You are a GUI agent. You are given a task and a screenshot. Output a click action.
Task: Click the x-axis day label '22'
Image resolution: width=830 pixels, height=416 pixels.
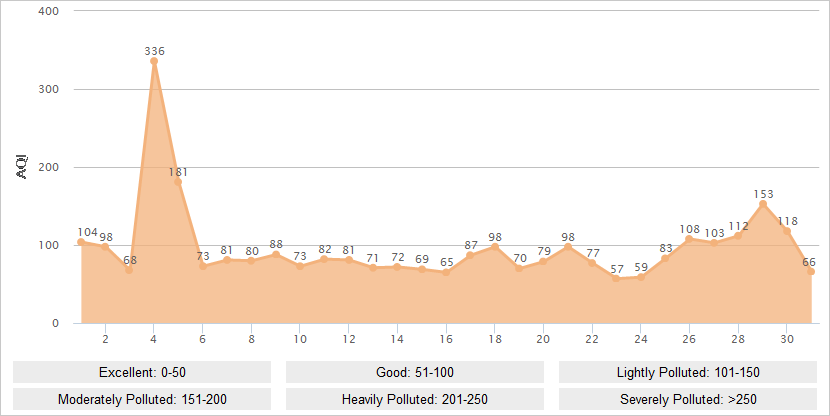(592, 339)
